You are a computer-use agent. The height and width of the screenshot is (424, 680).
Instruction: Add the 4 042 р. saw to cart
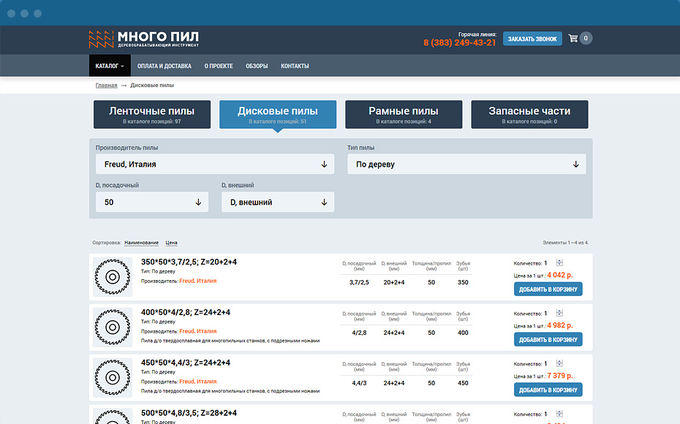pyautogui.click(x=549, y=289)
